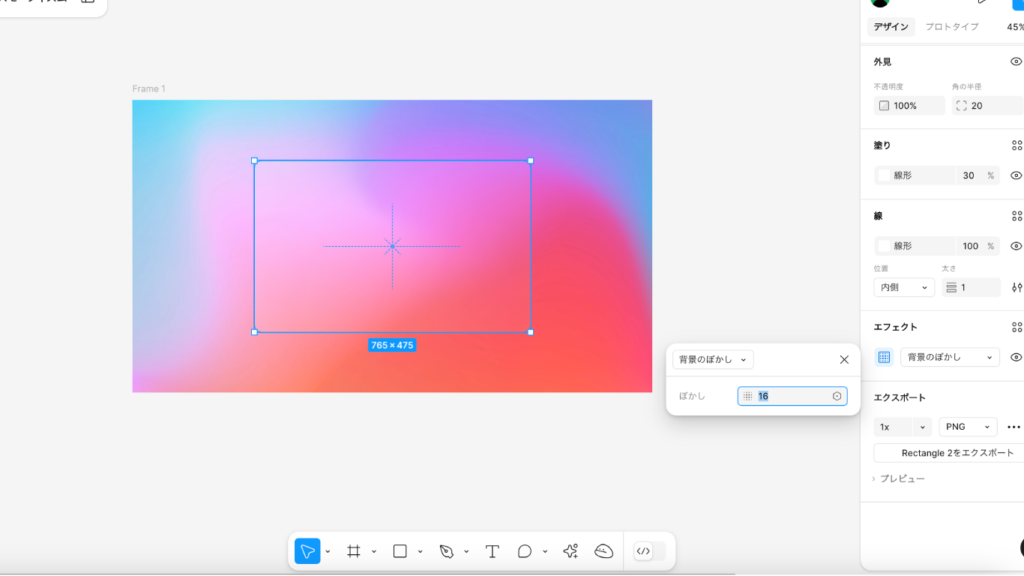Click the fill color swatch labeled 線形
This screenshot has height=576, width=1024.
(x=884, y=175)
